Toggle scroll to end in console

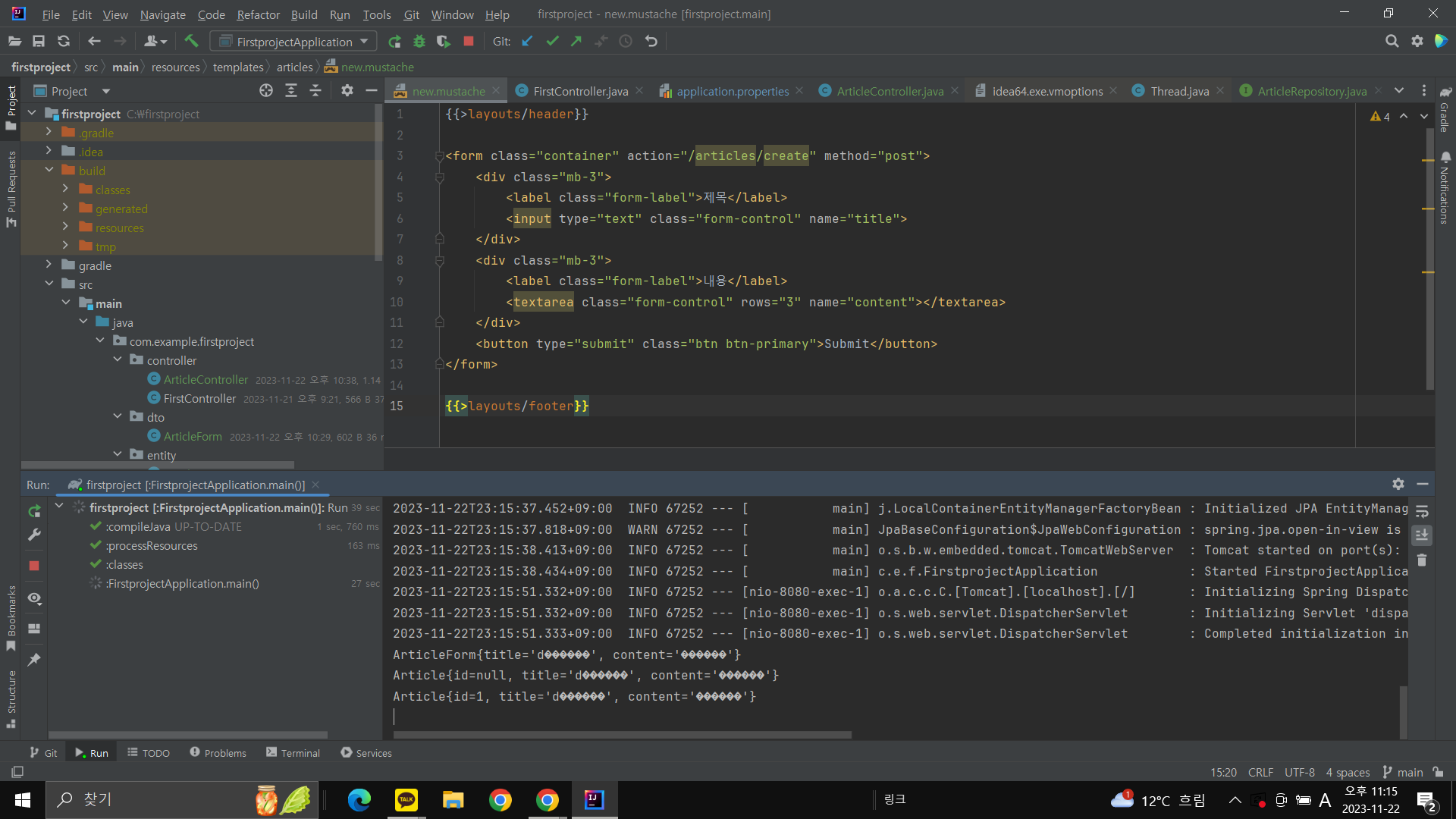pos(1422,535)
